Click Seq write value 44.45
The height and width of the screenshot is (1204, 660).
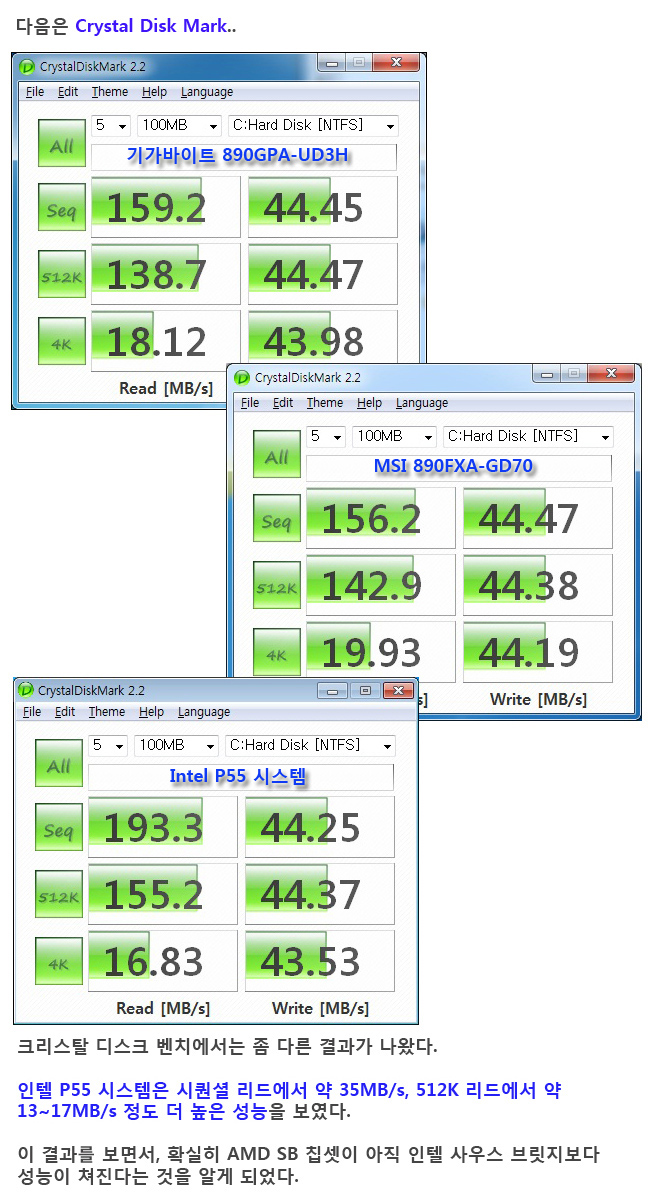click(323, 208)
